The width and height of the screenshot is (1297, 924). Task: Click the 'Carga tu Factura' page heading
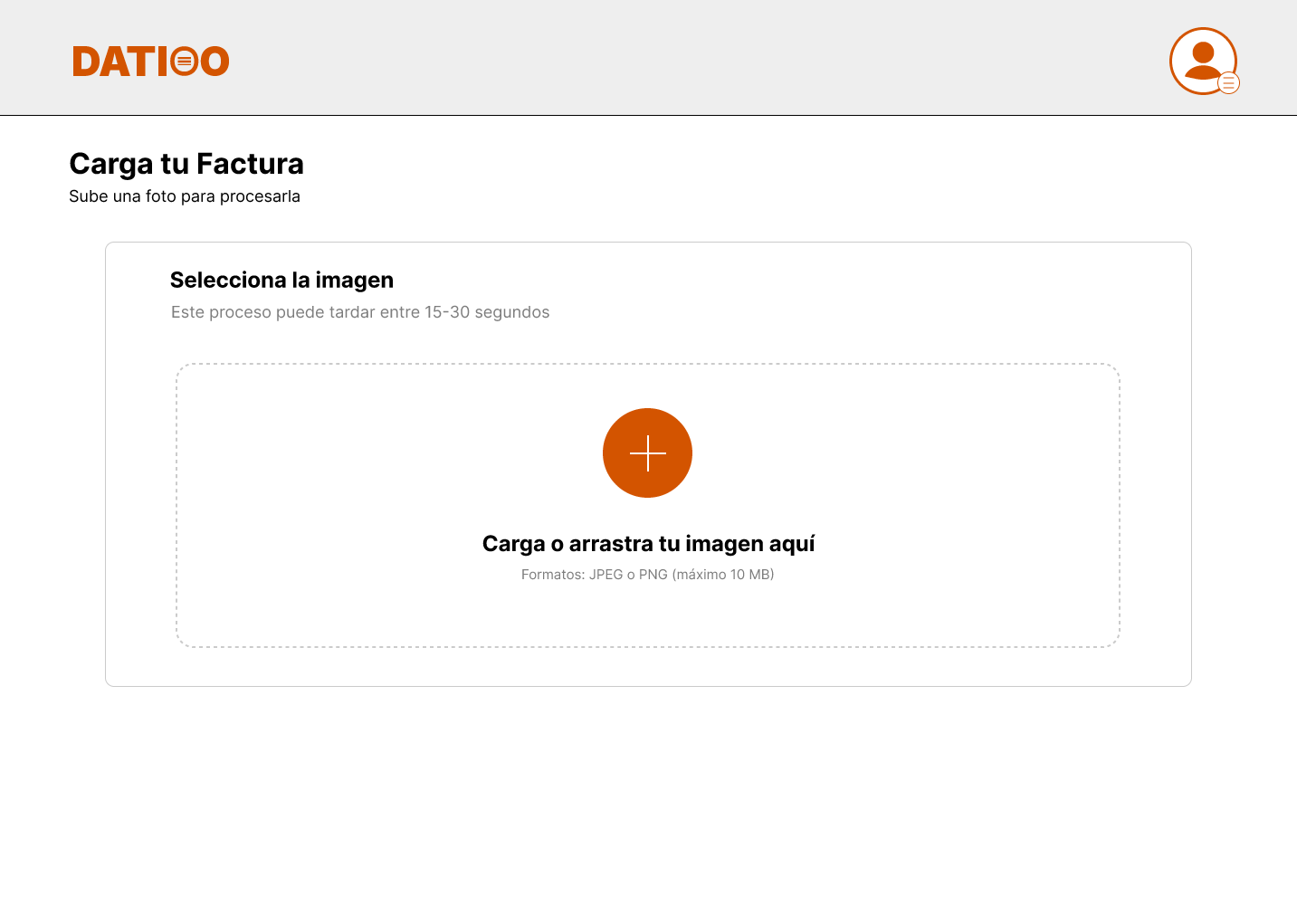coord(186,164)
